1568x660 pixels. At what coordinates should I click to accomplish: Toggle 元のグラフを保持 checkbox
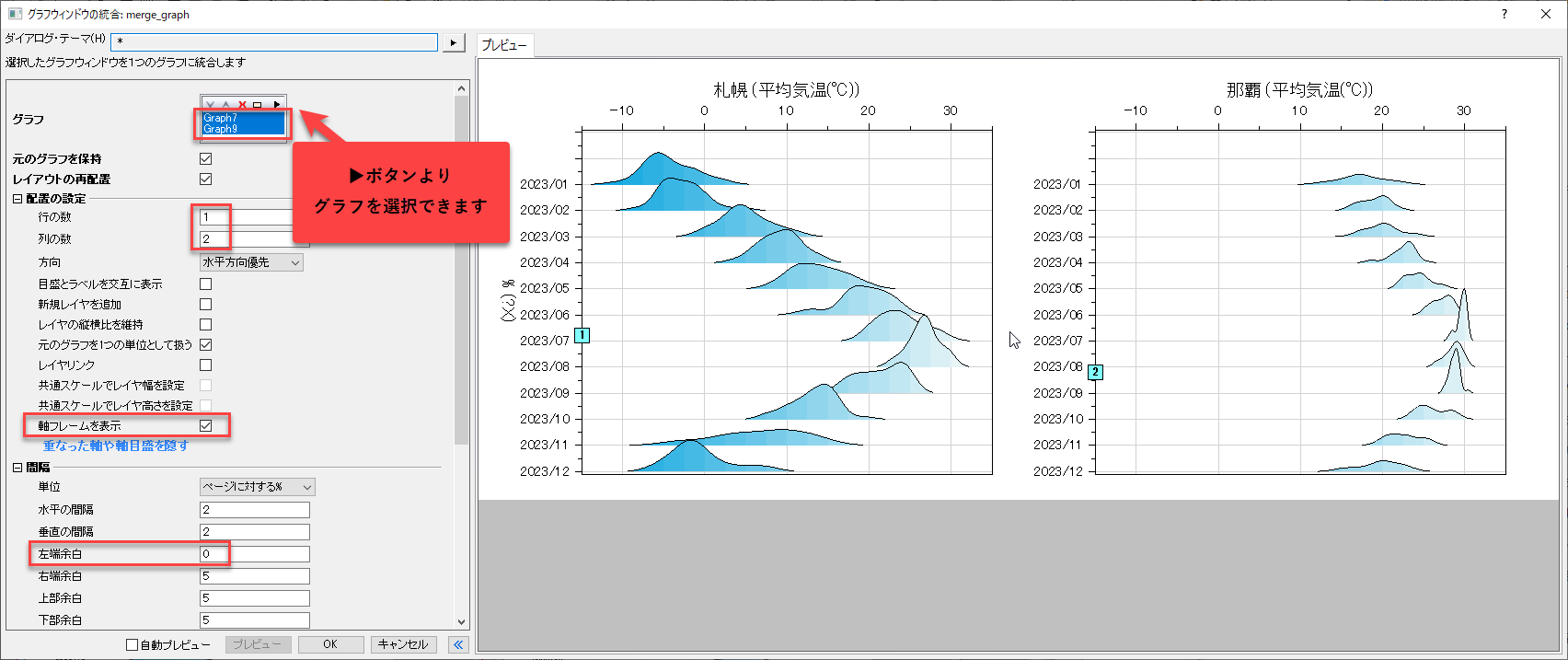pos(206,158)
